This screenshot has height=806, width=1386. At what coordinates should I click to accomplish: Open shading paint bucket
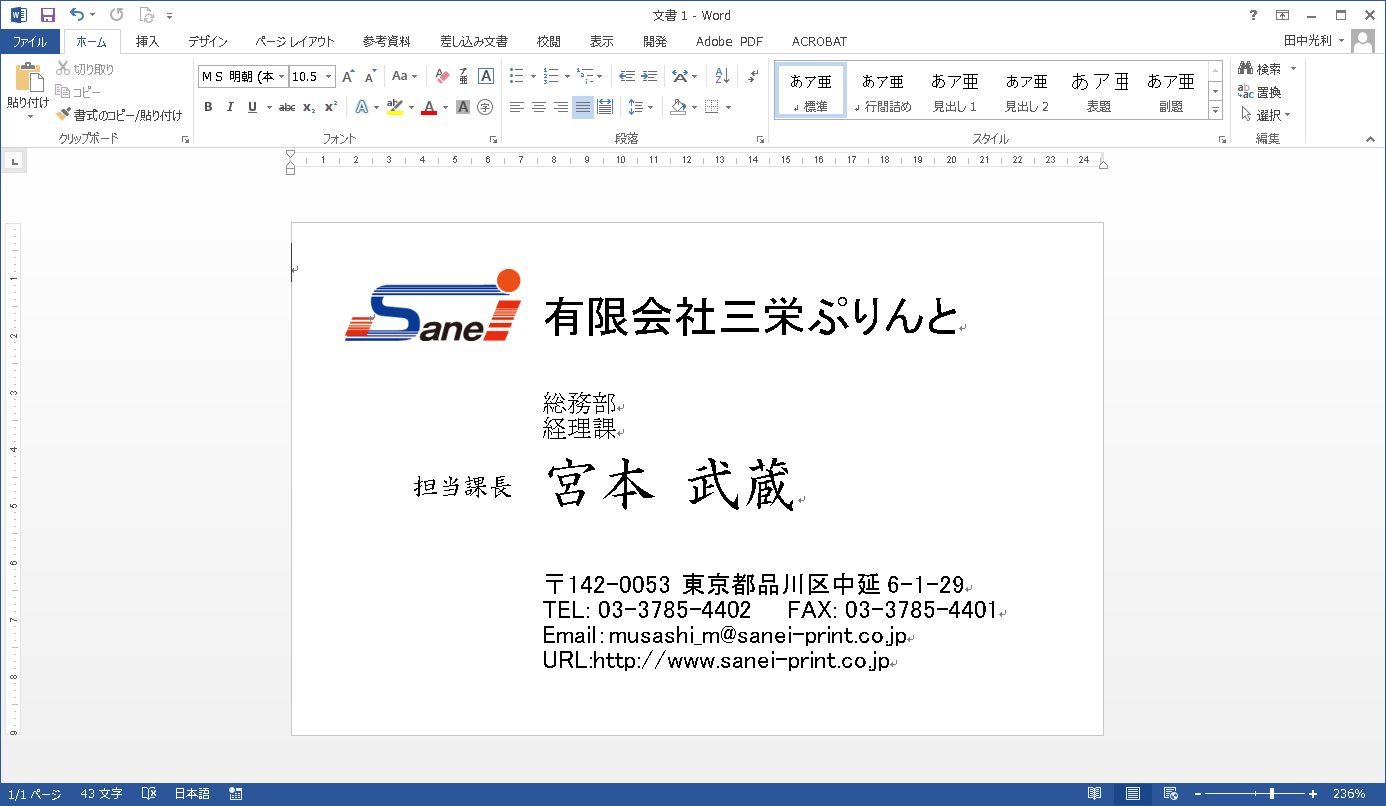[678, 107]
